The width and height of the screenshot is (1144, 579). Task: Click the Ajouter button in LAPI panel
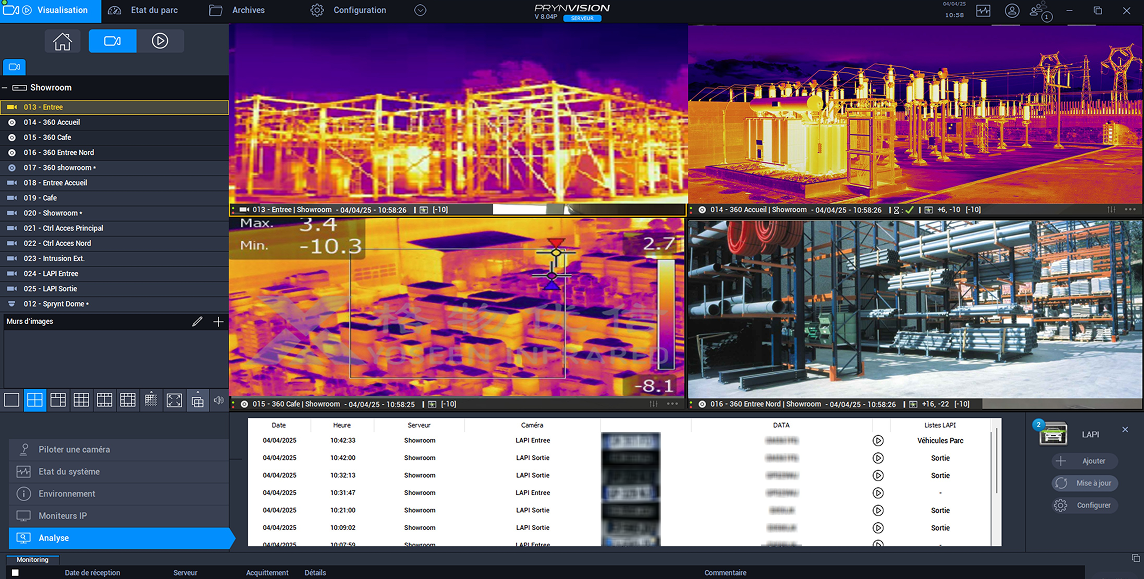pos(1085,461)
